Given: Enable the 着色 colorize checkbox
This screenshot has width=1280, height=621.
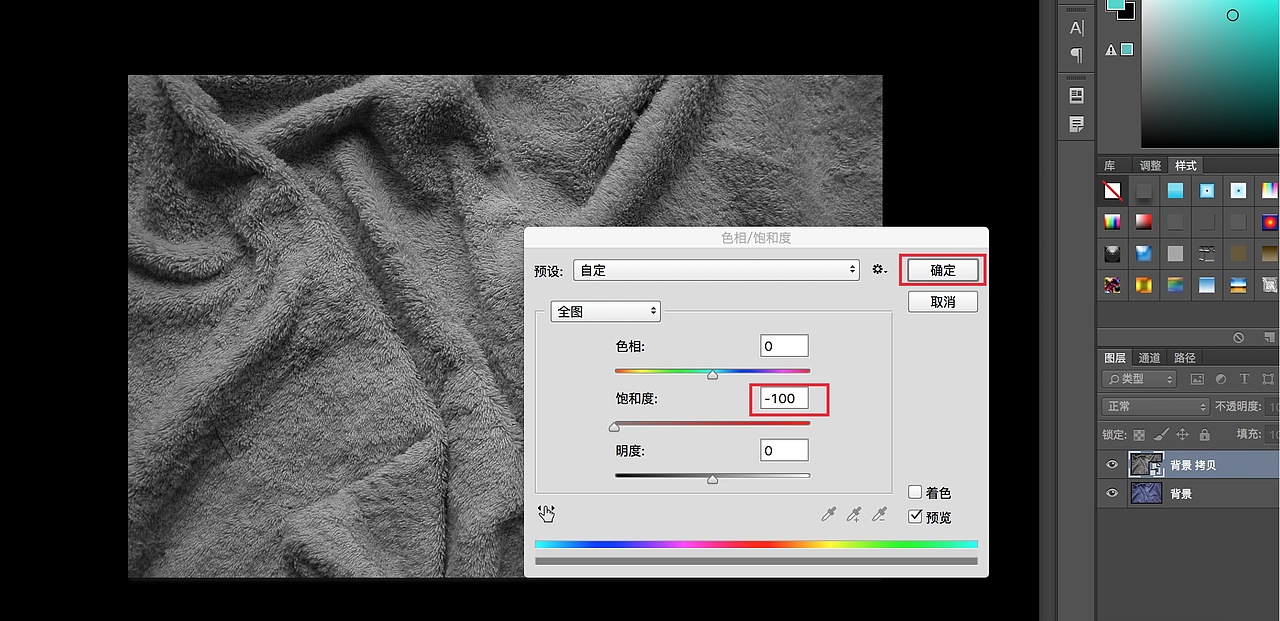Looking at the screenshot, I should (x=915, y=492).
